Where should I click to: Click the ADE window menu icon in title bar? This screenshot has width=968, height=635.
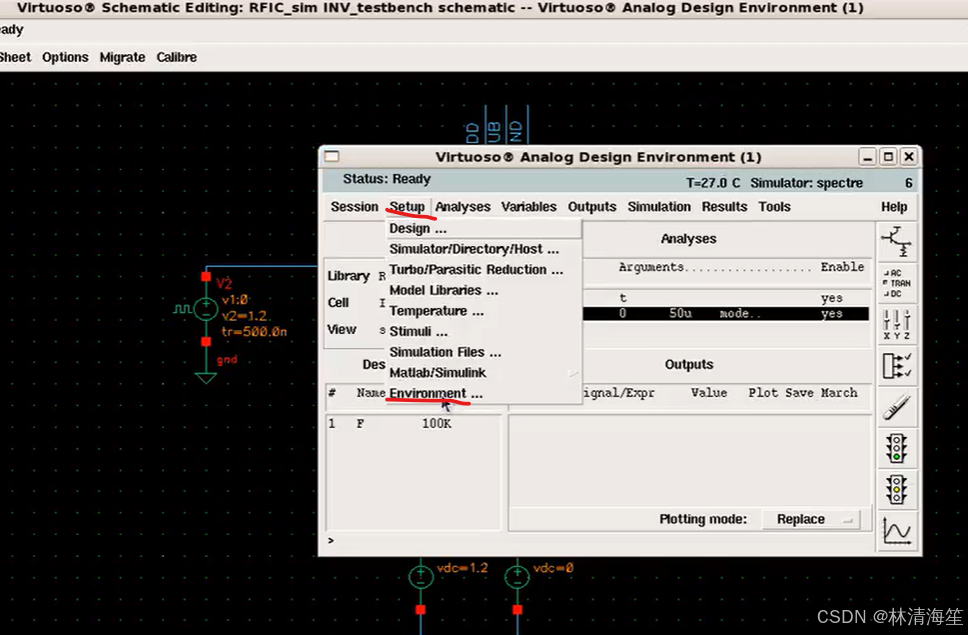[332, 157]
